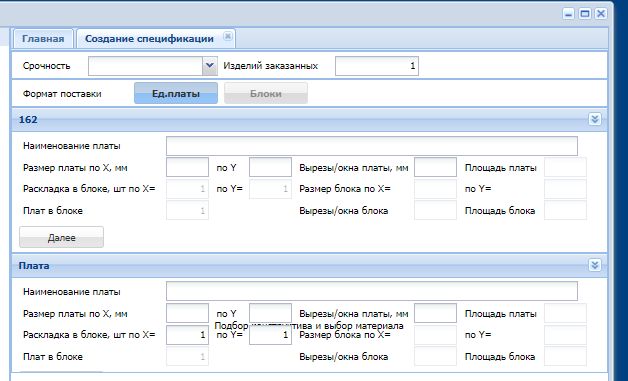The image size is (628, 381).
Task: Click Вырезы/окна блока field in Плата panel
Action: [x=435, y=357]
